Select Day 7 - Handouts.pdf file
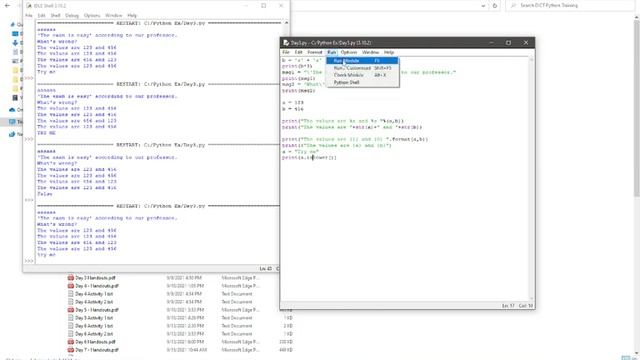This screenshot has height=360, width=640. [x=97, y=350]
